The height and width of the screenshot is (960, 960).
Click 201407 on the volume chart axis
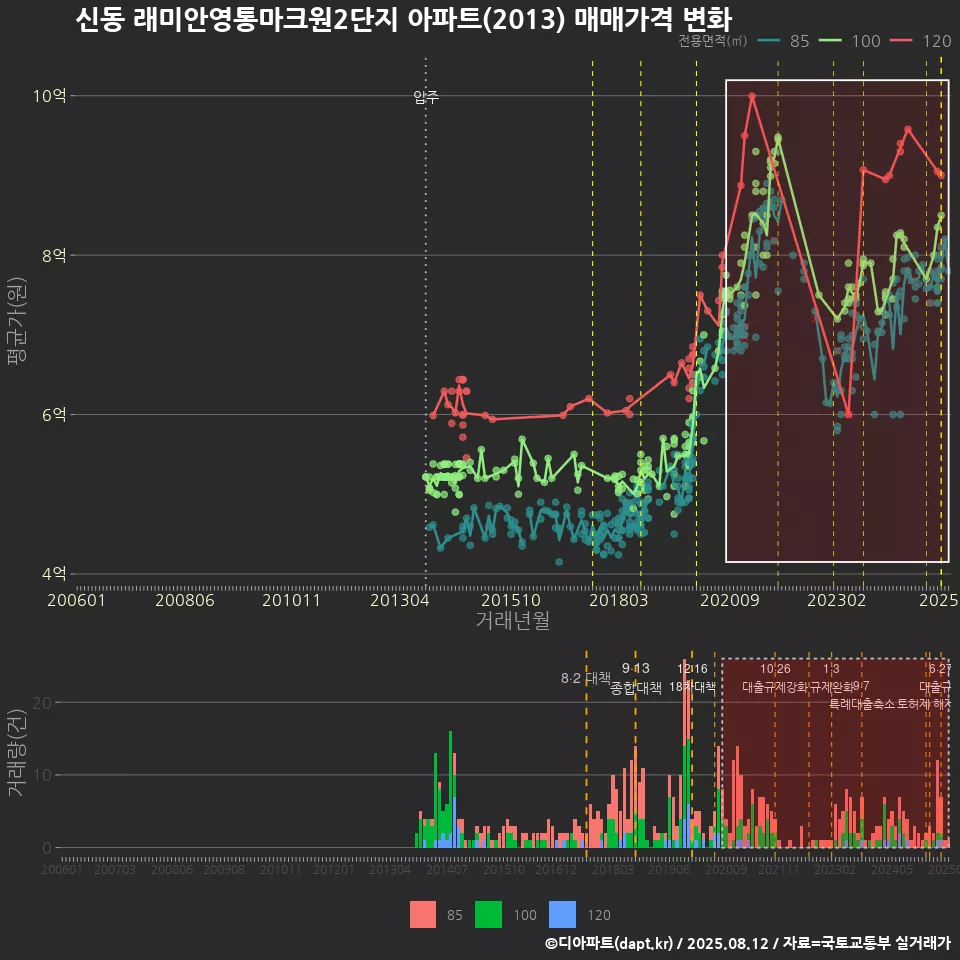[447, 869]
